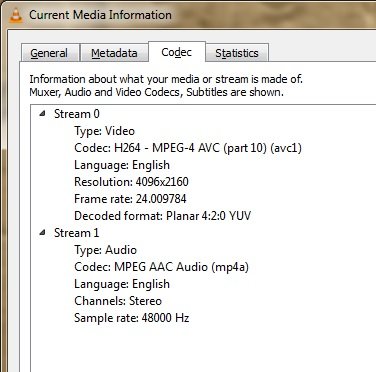
Task: Collapse the Stream 1 tree arrow
Action: pyautogui.click(x=42, y=233)
